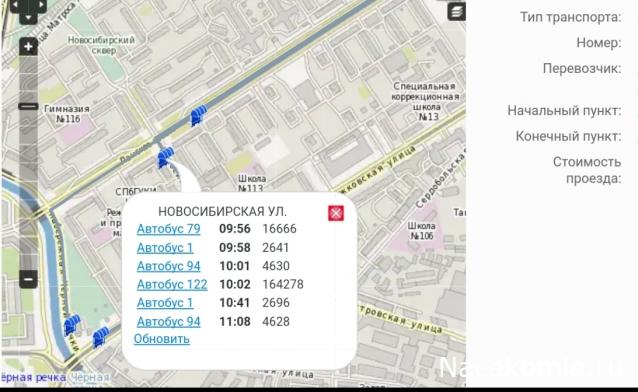Image resolution: width=638 pixels, height=392 pixels.
Task: Click the НОВОСИБИРСКАЯ УЛ. popup title
Action: 222,212
